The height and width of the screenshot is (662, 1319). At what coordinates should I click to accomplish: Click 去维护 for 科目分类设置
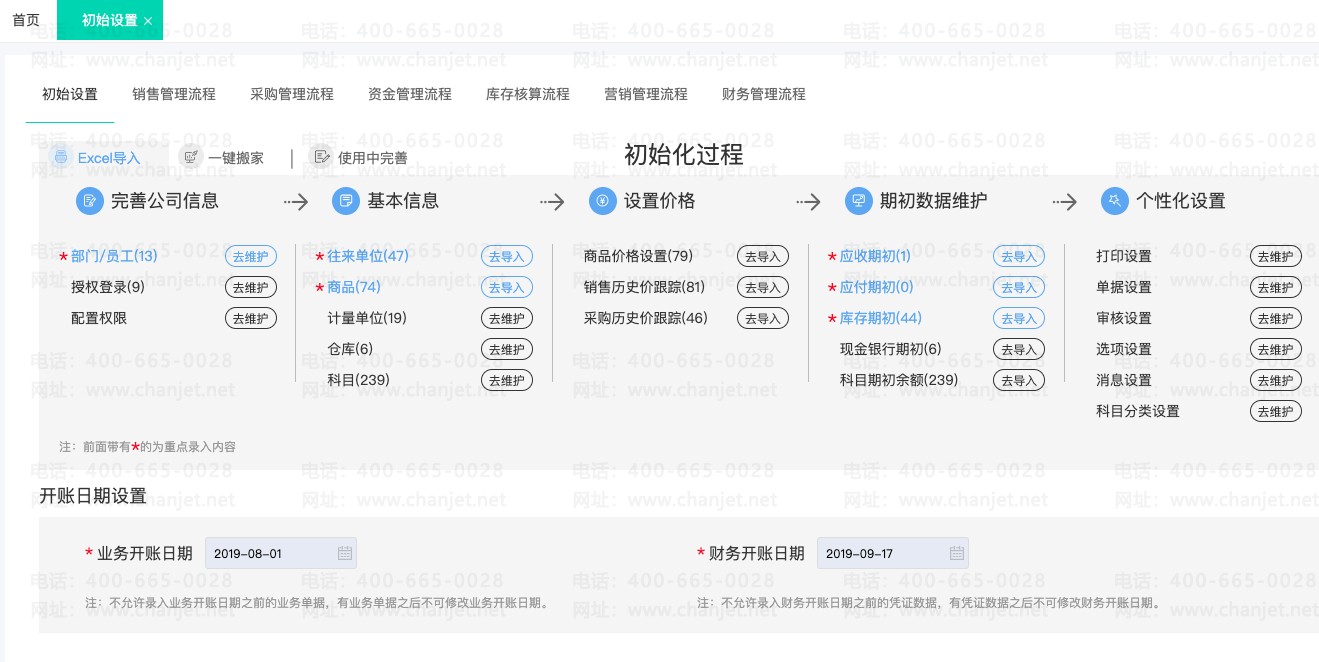coord(1276,412)
